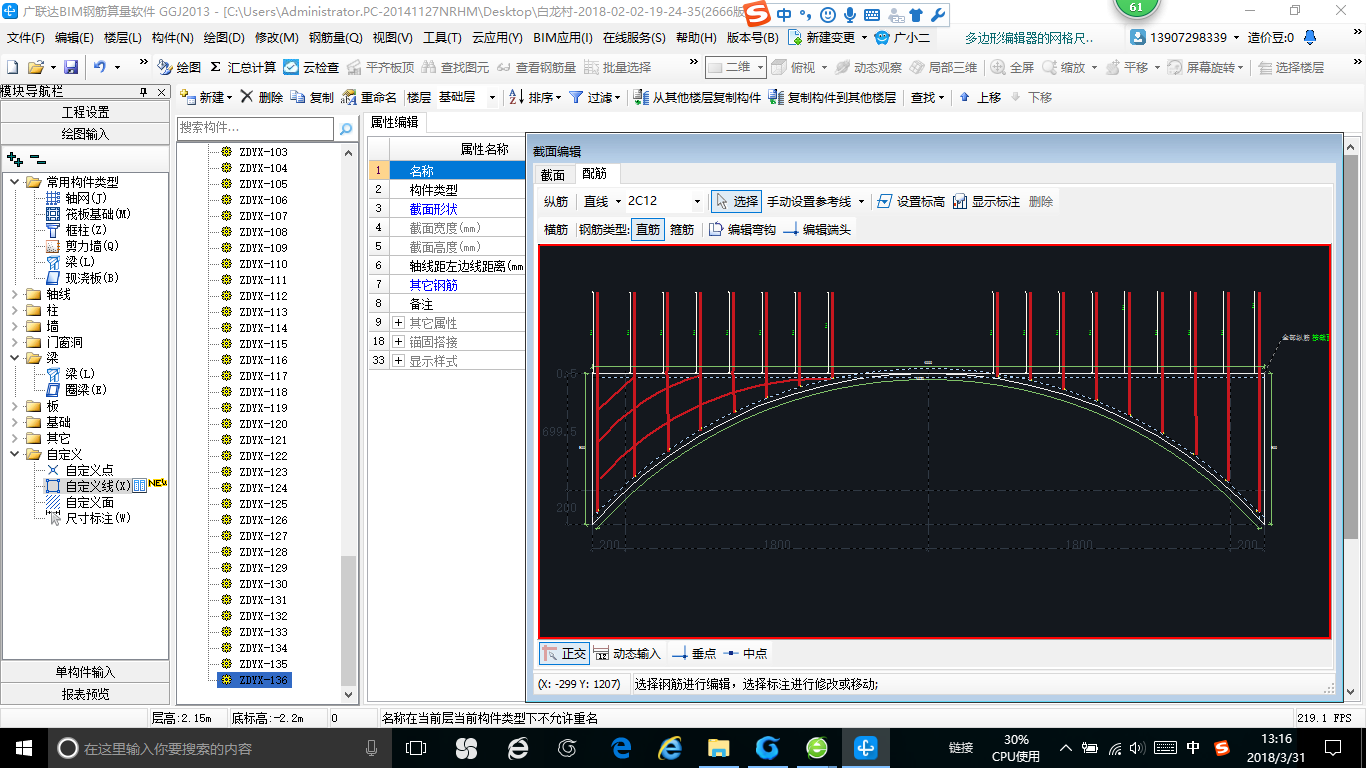Click 查找 search dropdown button

(926, 97)
